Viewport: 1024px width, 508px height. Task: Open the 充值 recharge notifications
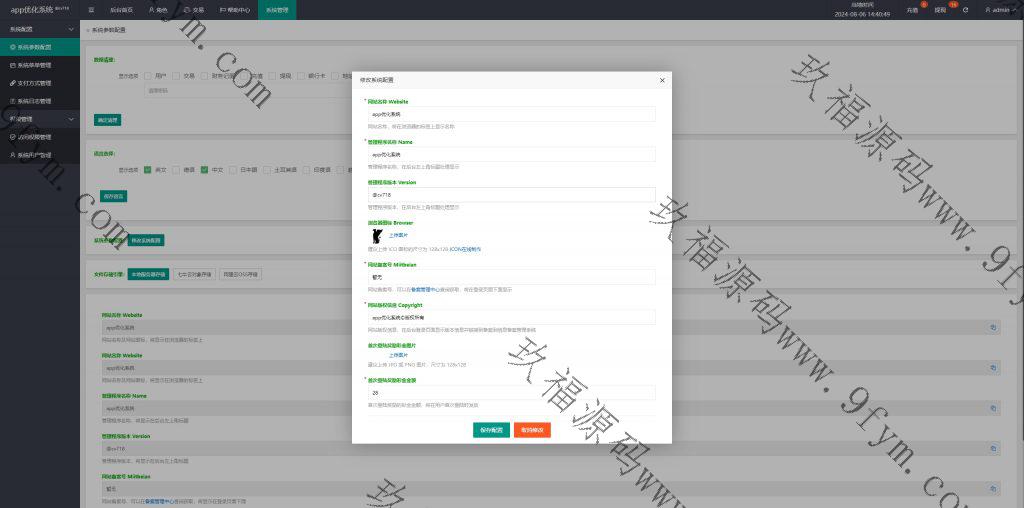[912, 10]
